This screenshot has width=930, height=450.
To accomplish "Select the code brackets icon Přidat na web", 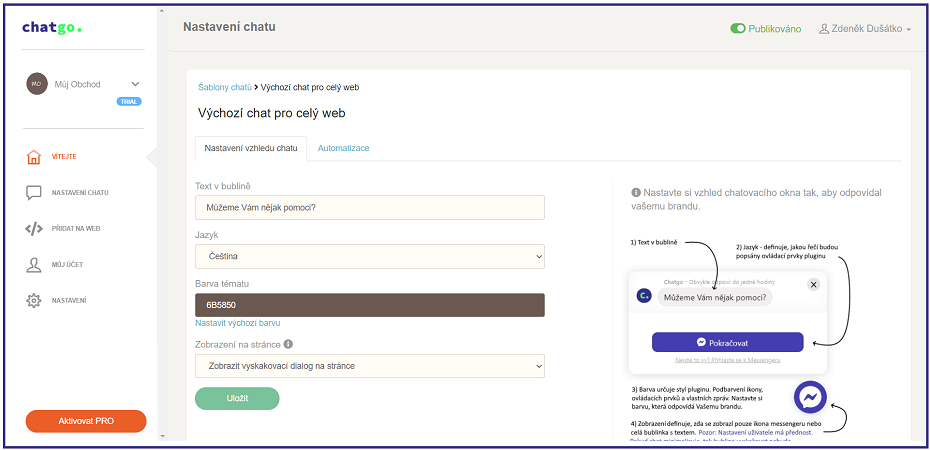I will (x=34, y=228).
